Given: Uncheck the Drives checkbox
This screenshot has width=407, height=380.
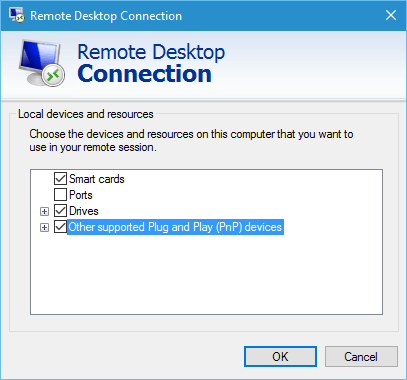Looking at the screenshot, I should [60, 211].
